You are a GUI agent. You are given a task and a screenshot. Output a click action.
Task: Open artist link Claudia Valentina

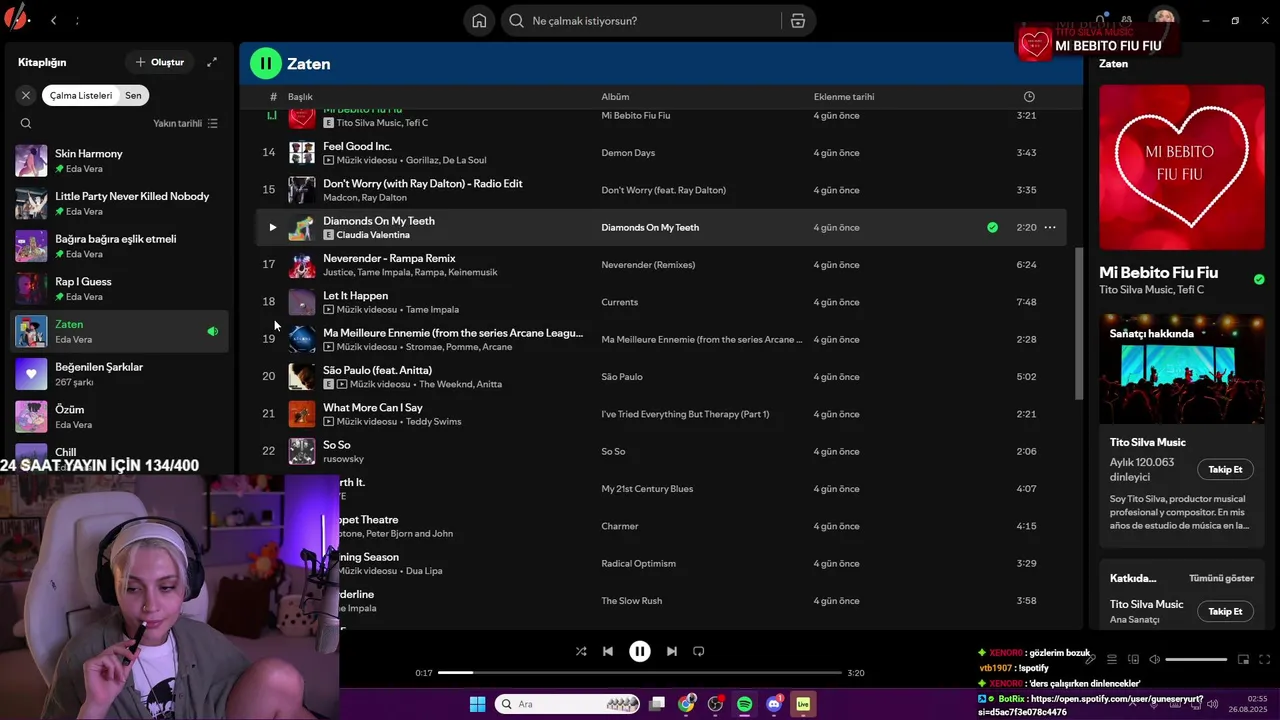[373, 235]
